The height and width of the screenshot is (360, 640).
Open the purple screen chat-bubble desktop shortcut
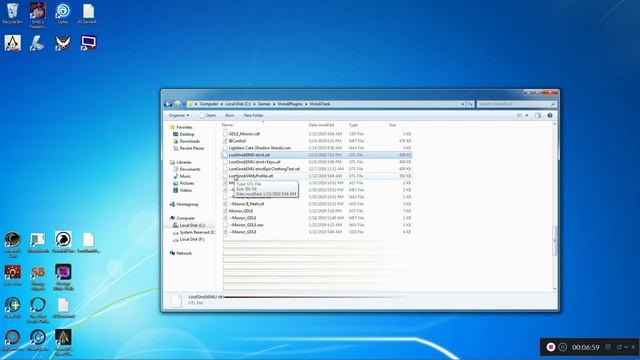click(x=88, y=43)
